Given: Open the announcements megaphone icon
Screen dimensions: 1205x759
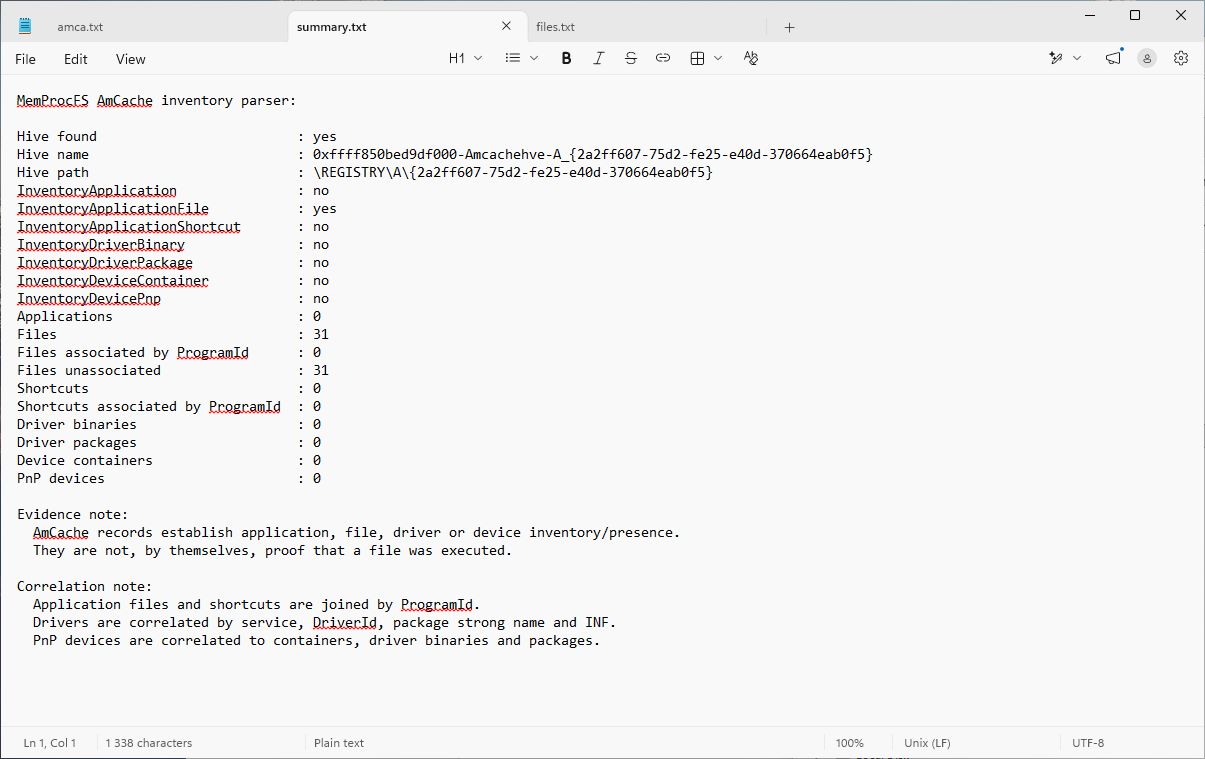Looking at the screenshot, I should point(1113,59).
